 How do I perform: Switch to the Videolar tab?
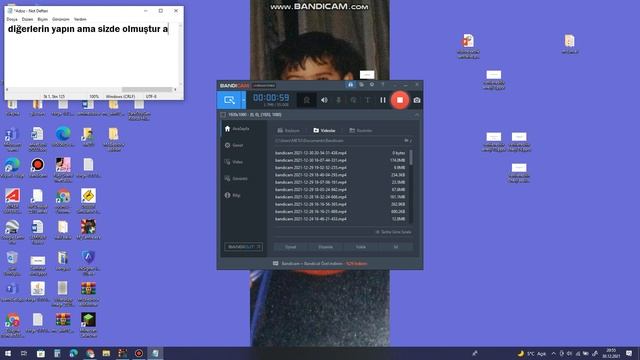click(x=324, y=131)
